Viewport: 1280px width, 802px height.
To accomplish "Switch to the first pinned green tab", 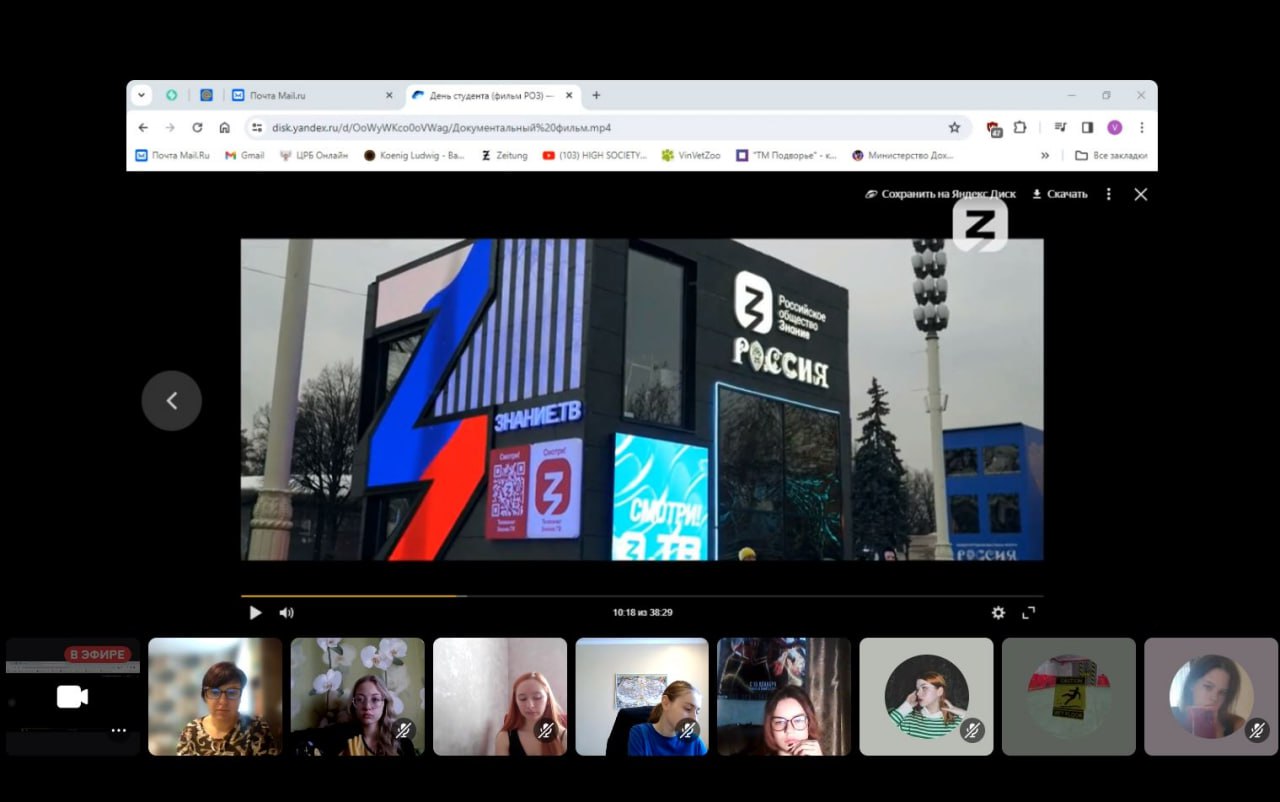I will 171,95.
